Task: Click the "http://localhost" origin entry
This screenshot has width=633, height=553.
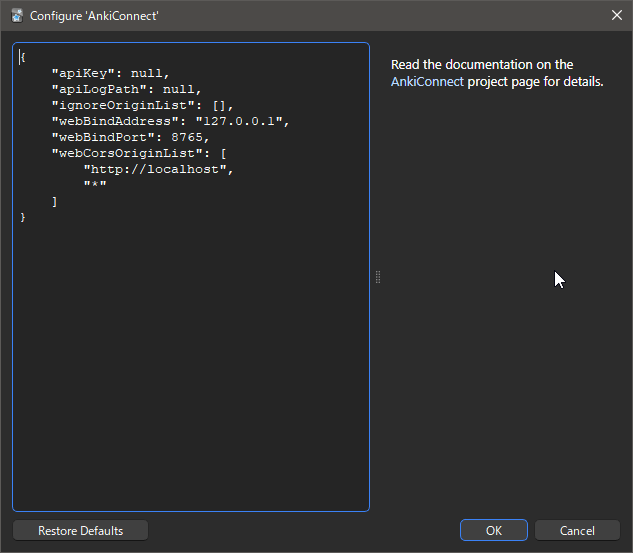Action: click(x=158, y=169)
